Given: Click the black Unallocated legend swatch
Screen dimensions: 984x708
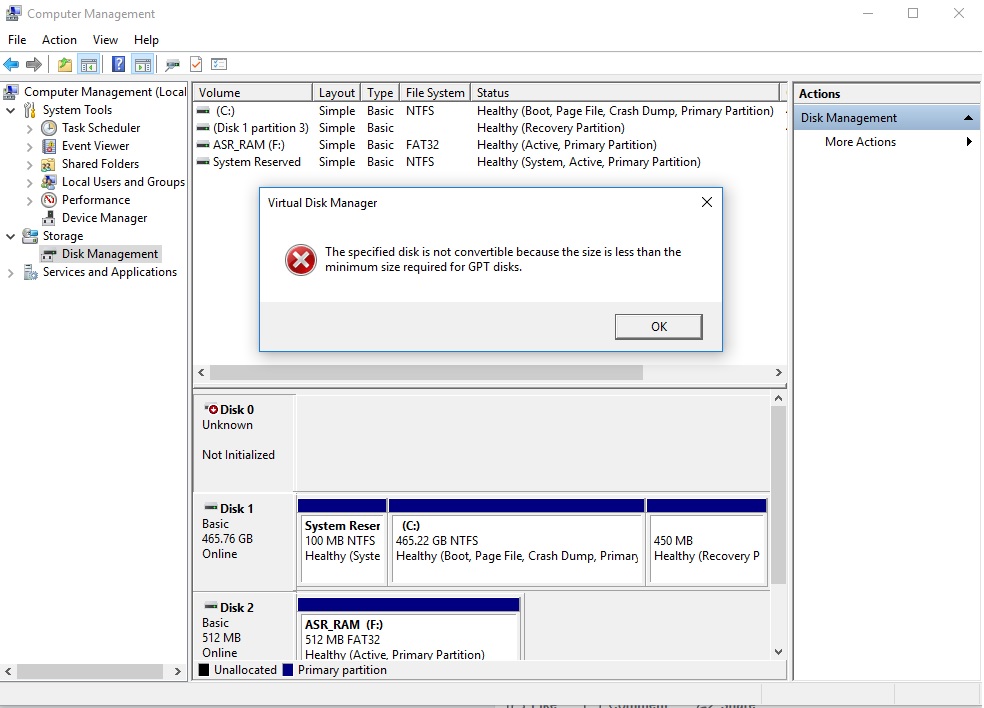Looking at the screenshot, I should pos(204,670).
